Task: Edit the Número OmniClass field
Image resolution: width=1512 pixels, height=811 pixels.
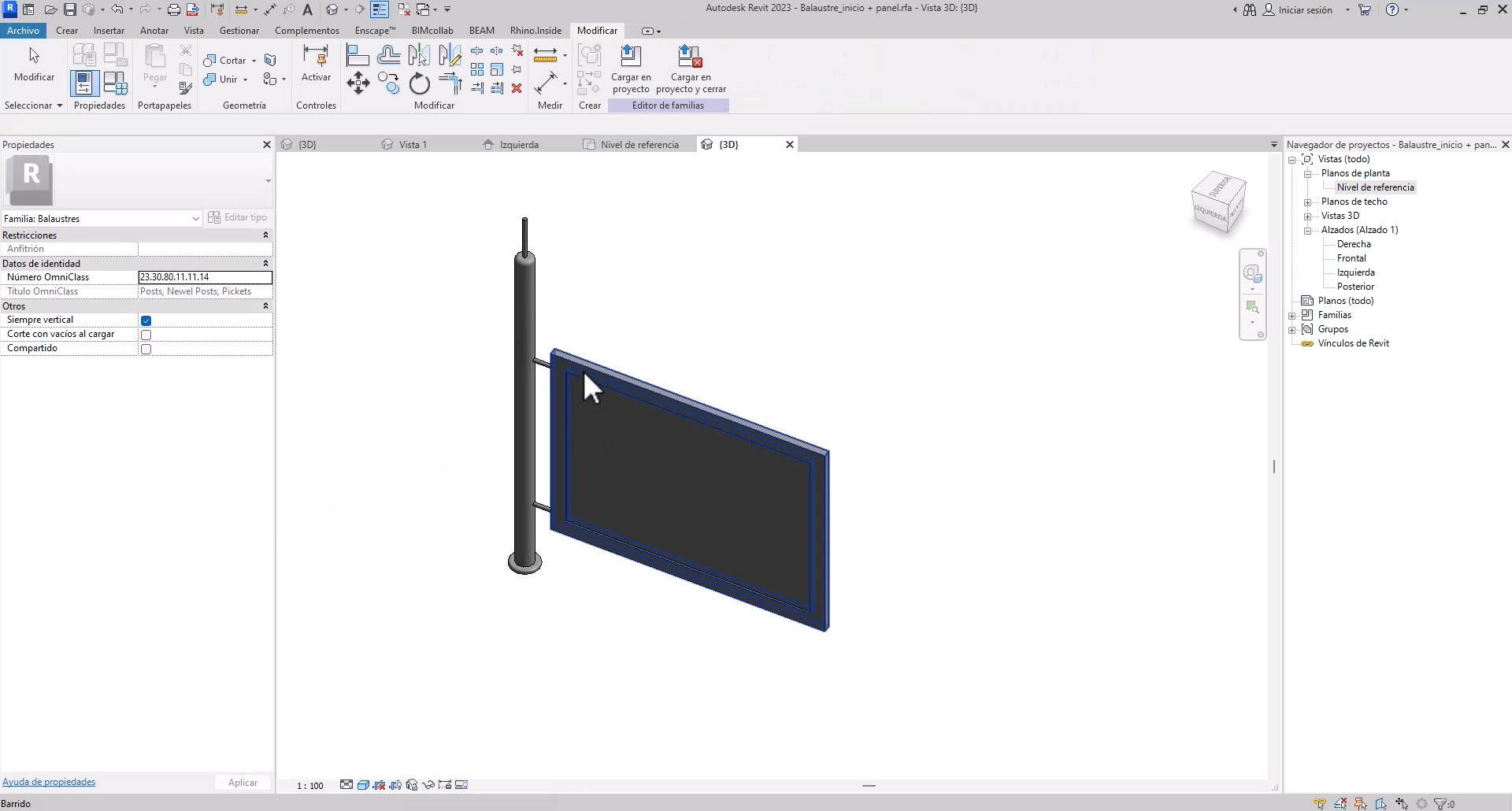Action: point(205,277)
